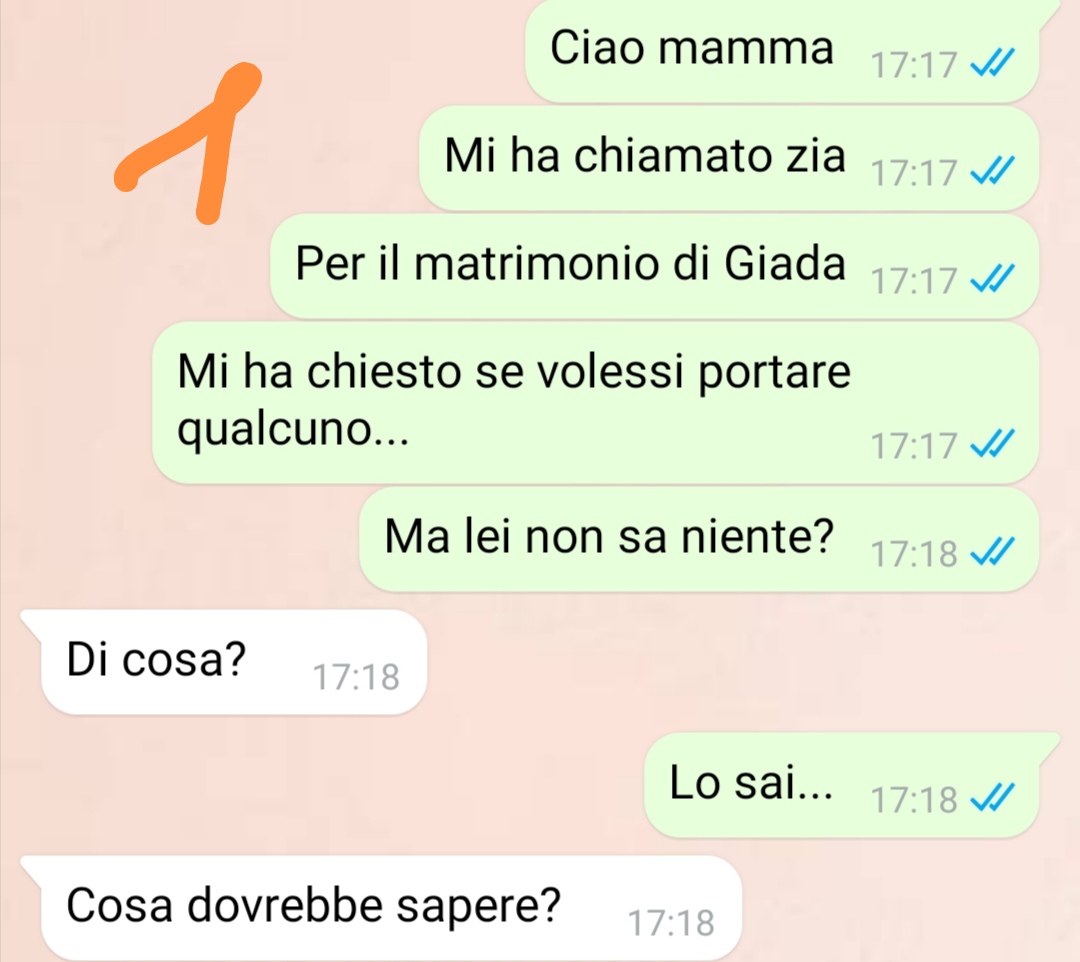Tap the orange hand-drawn number 1 mark
1080x962 pixels.
click(188, 143)
